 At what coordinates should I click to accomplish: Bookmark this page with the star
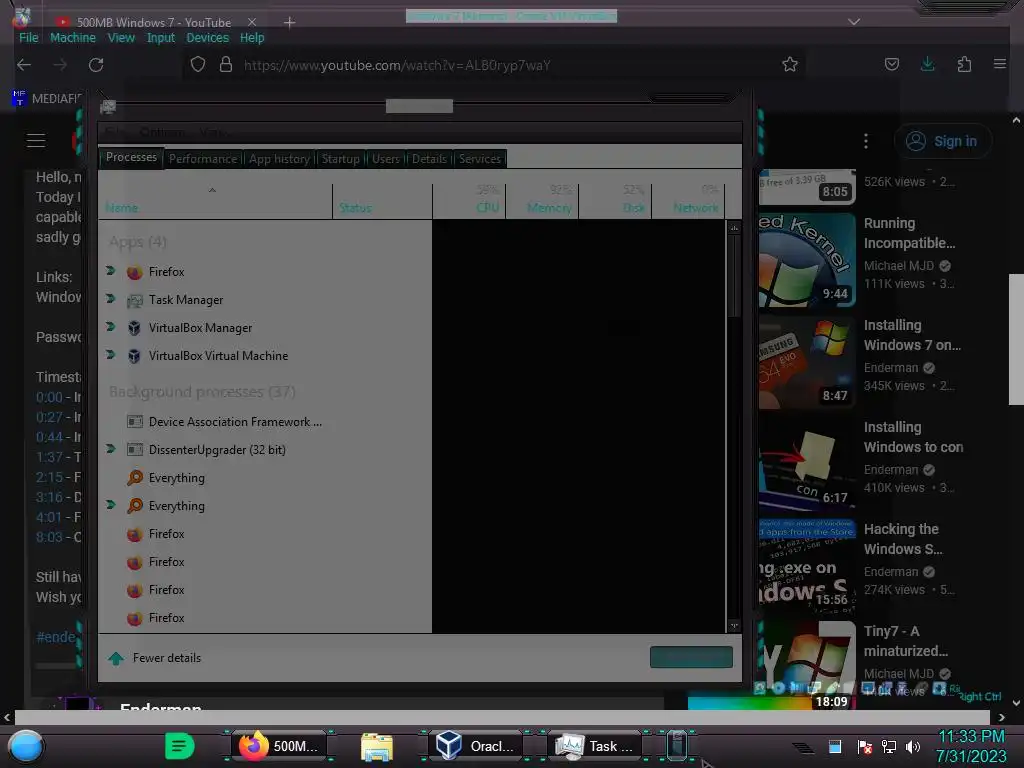pyautogui.click(x=790, y=64)
